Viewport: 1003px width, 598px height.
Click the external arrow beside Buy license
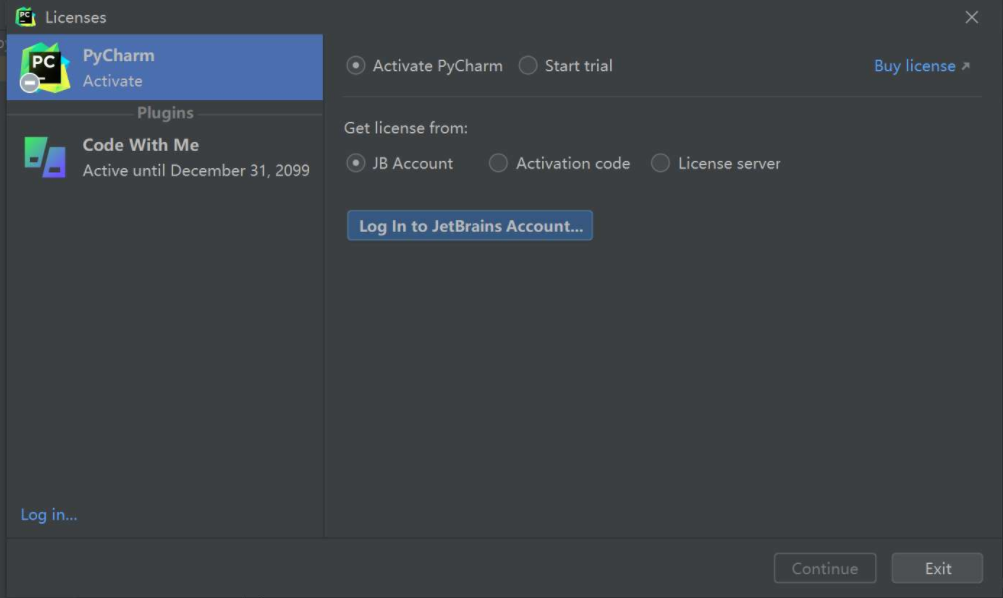966,66
